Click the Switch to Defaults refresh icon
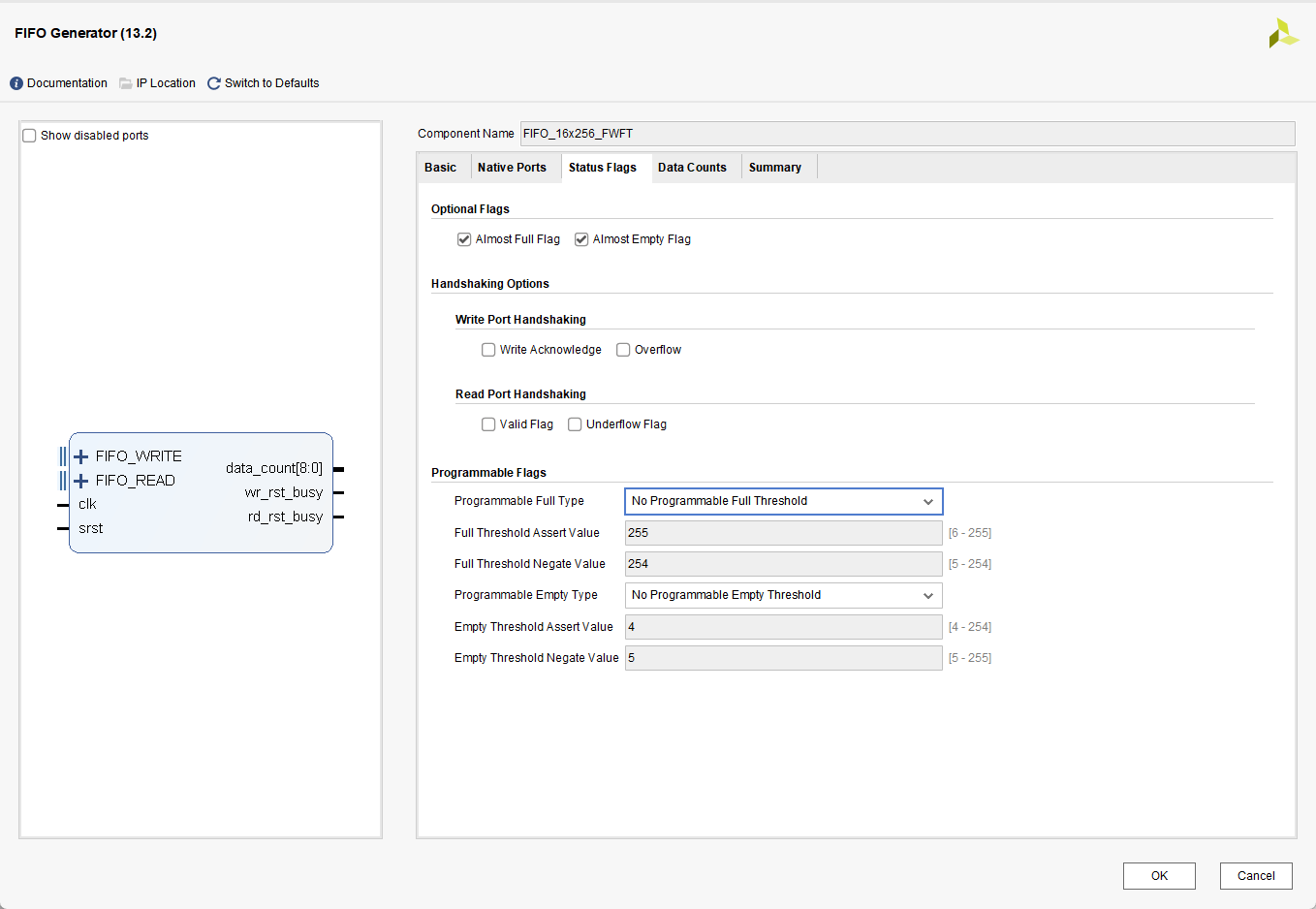This screenshot has width=1316, height=909. tap(214, 83)
